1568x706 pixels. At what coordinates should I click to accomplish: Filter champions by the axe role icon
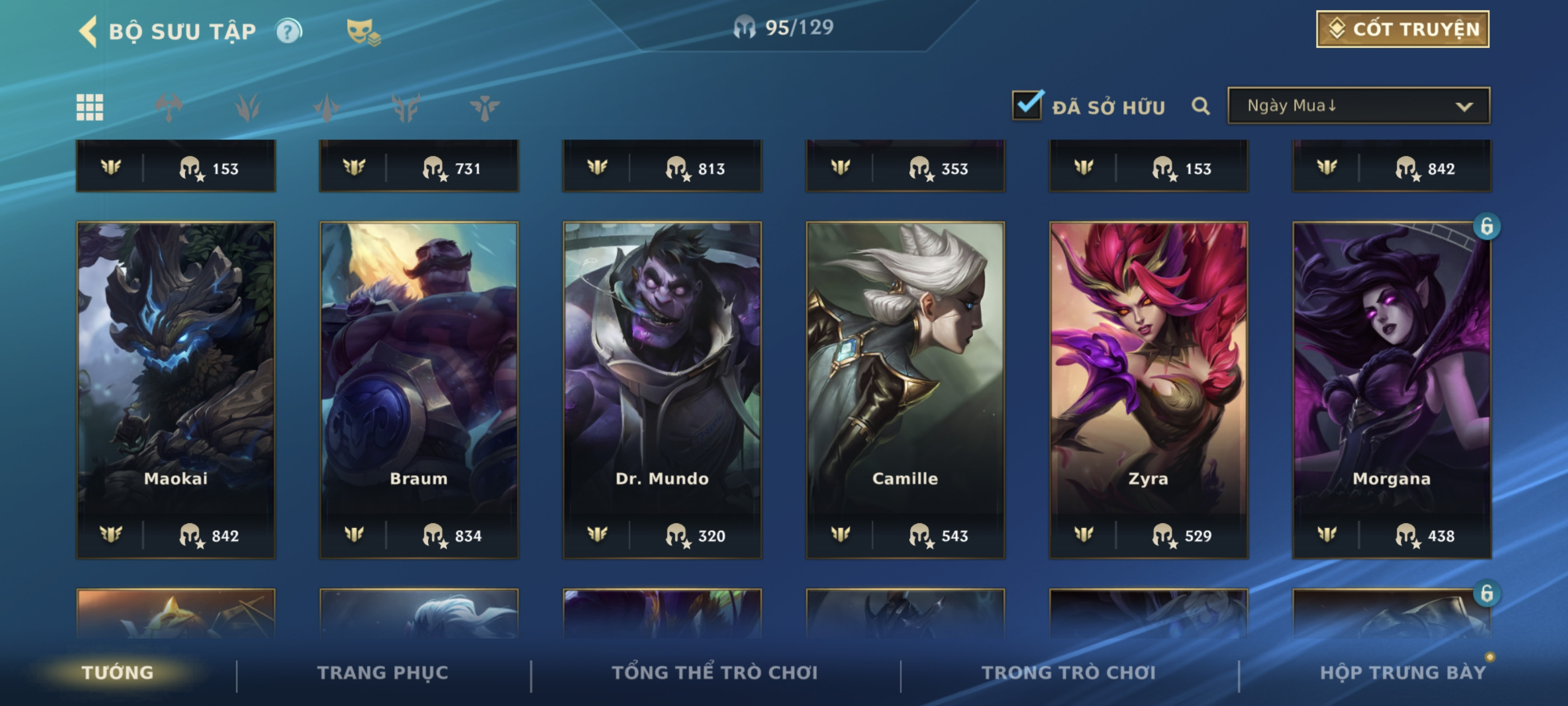pos(169,107)
